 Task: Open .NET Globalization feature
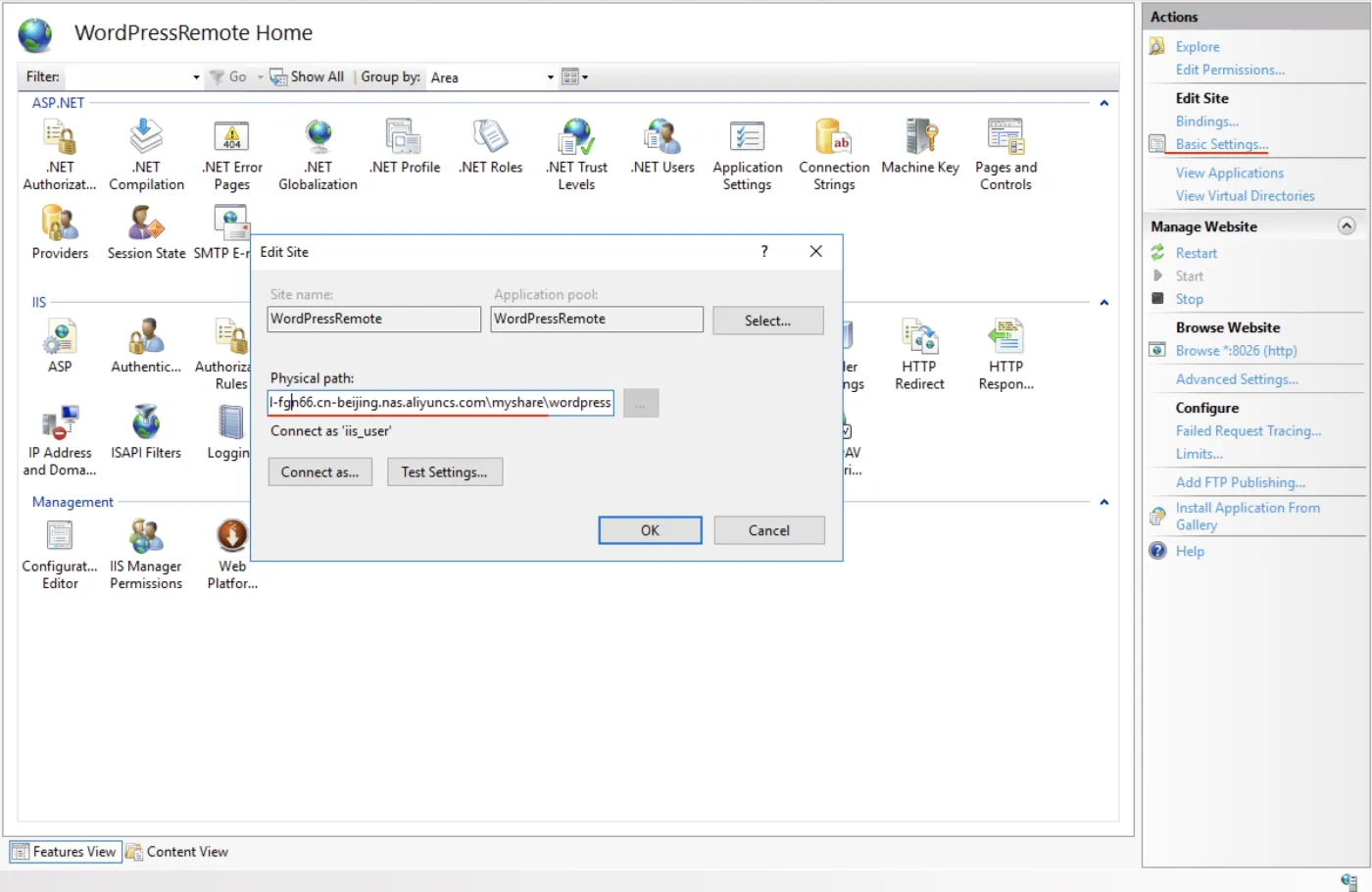coord(318,154)
